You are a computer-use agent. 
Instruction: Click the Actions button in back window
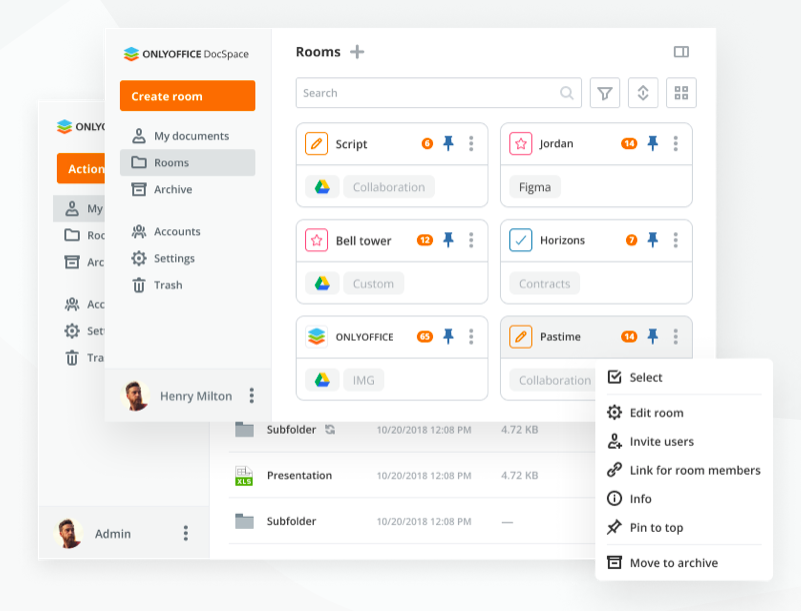(x=81, y=169)
